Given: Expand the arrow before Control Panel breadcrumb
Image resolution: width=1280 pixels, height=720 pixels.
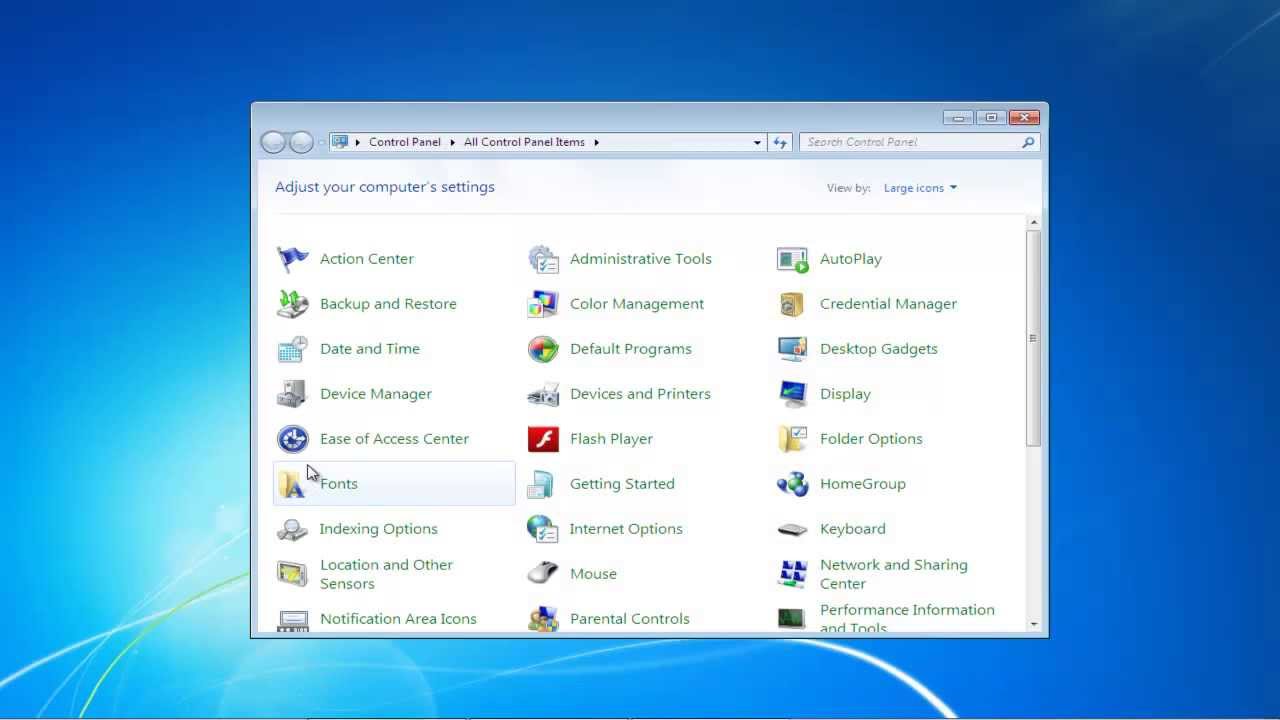Looking at the screenshot, I should [357, 143].
